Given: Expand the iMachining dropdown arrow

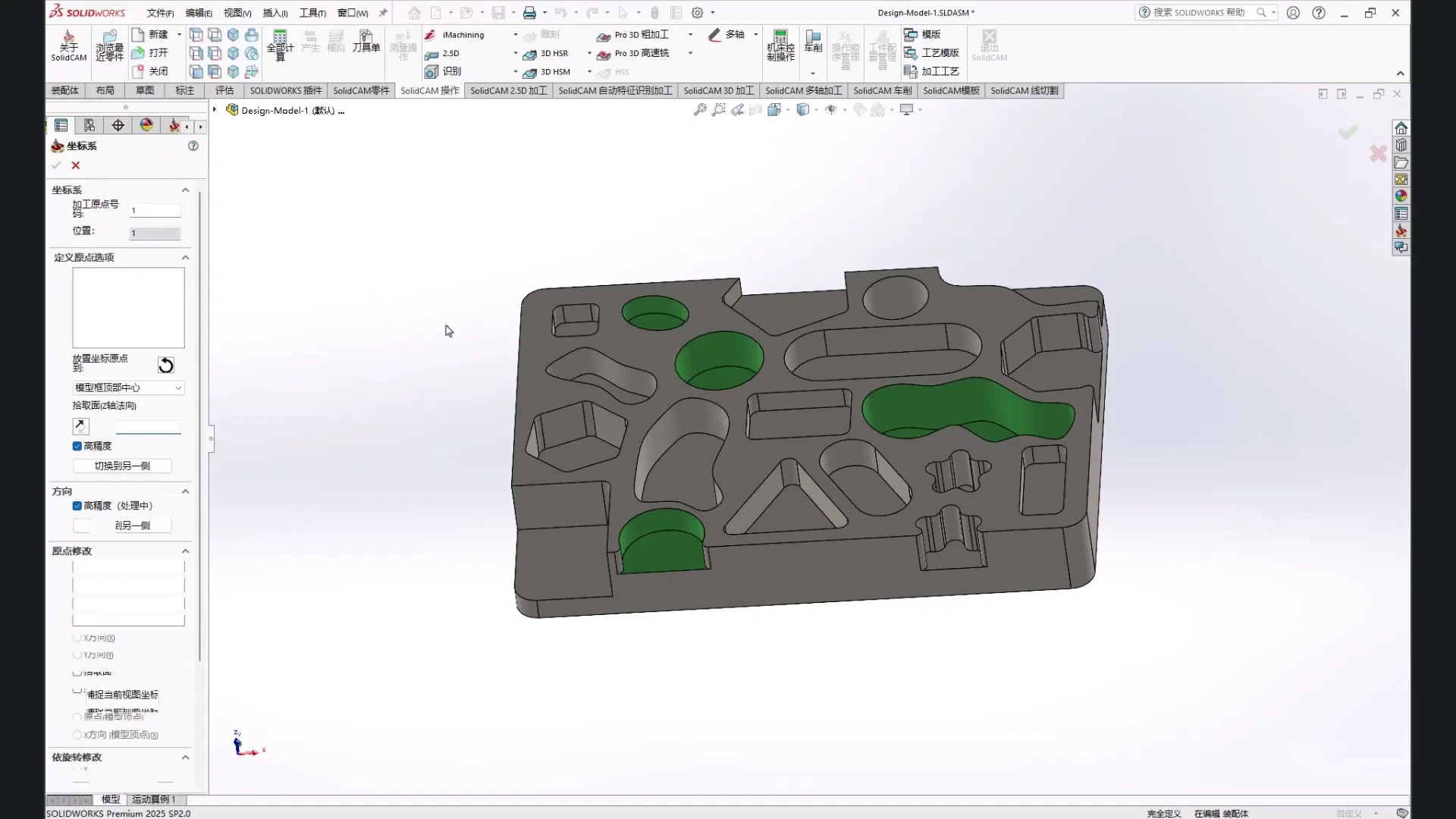Looking at the screenshot, I should pos(516,35).
